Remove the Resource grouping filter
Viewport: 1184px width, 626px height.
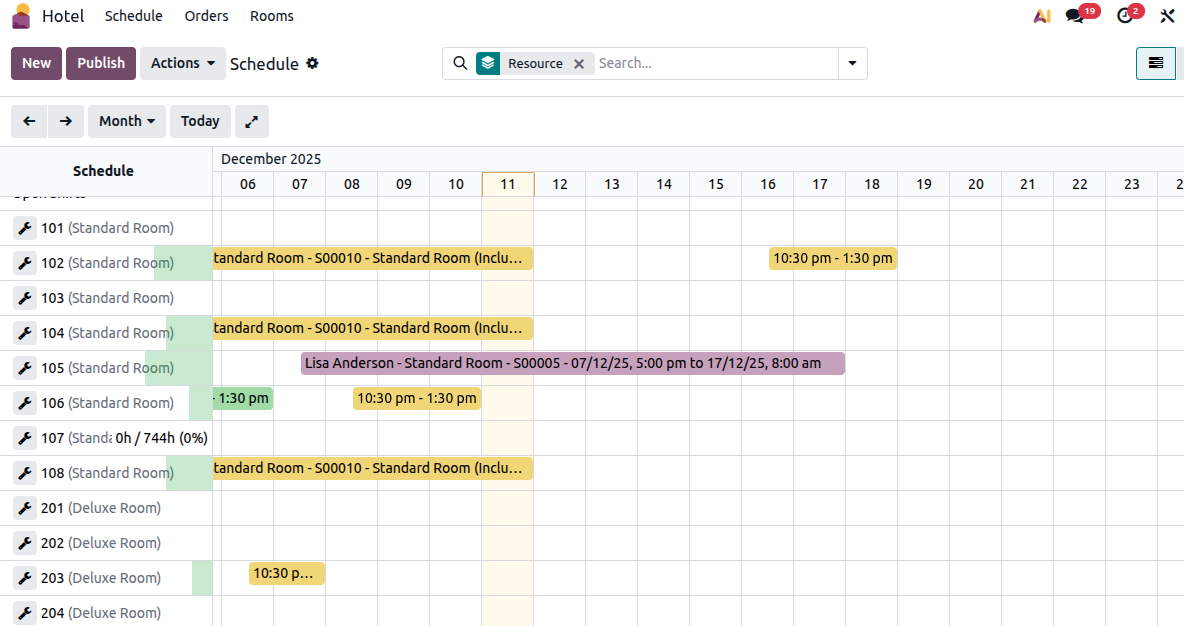[579, 63]
